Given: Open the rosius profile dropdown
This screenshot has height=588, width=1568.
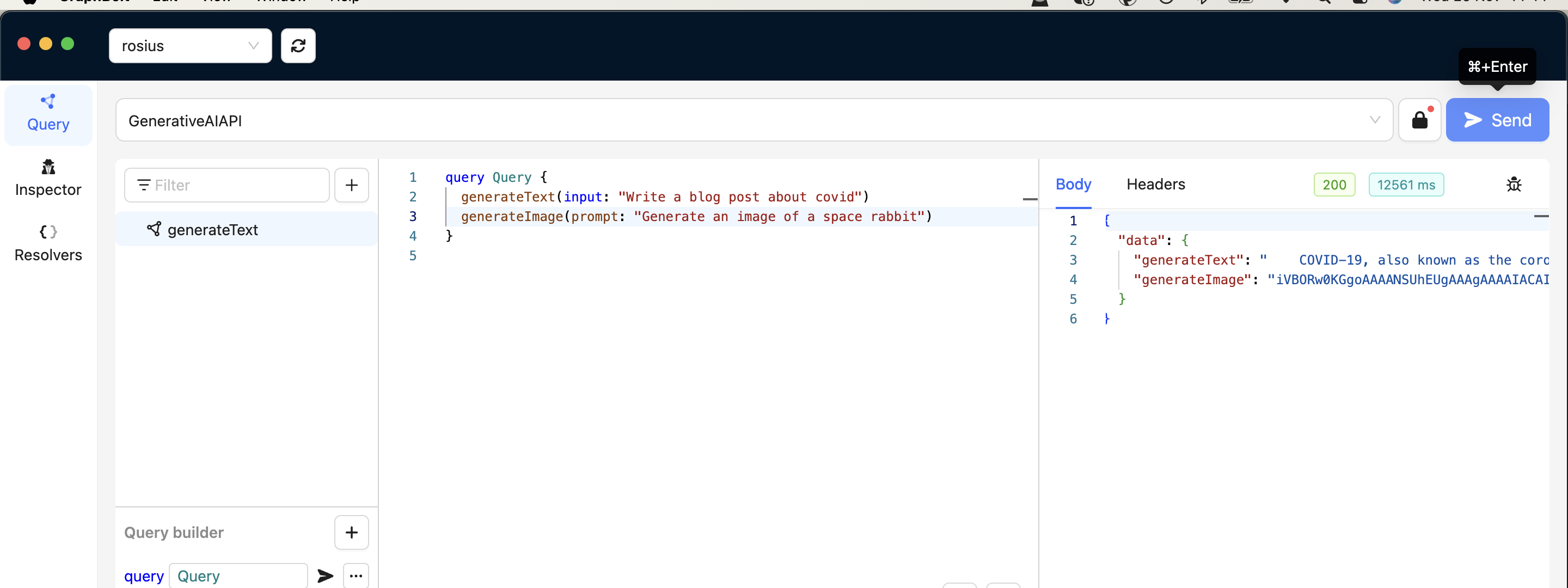Looking at the screenshot, I should tap(190, 46).
